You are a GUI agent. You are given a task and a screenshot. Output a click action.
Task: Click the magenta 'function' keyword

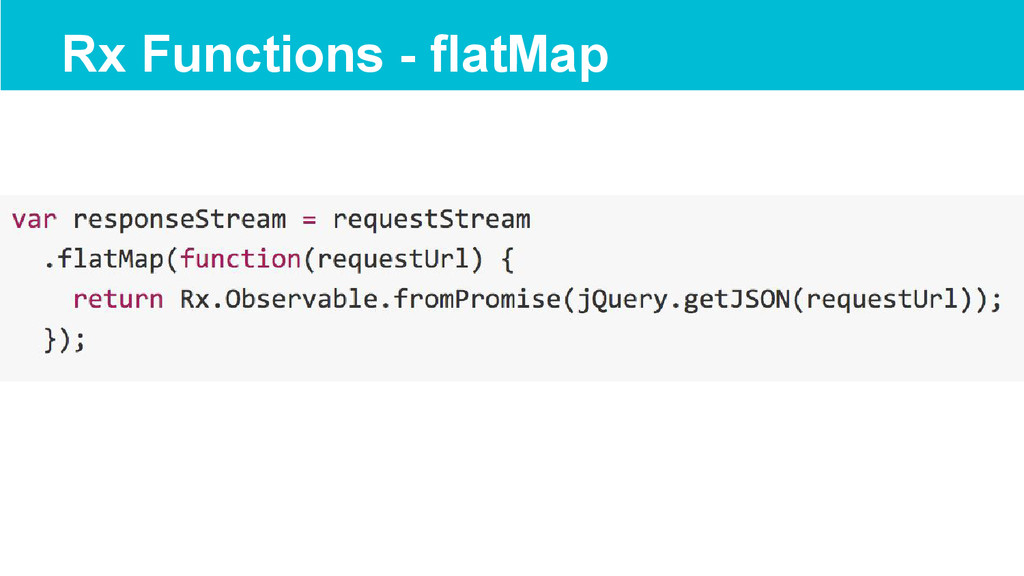click(x=240, y=259)
